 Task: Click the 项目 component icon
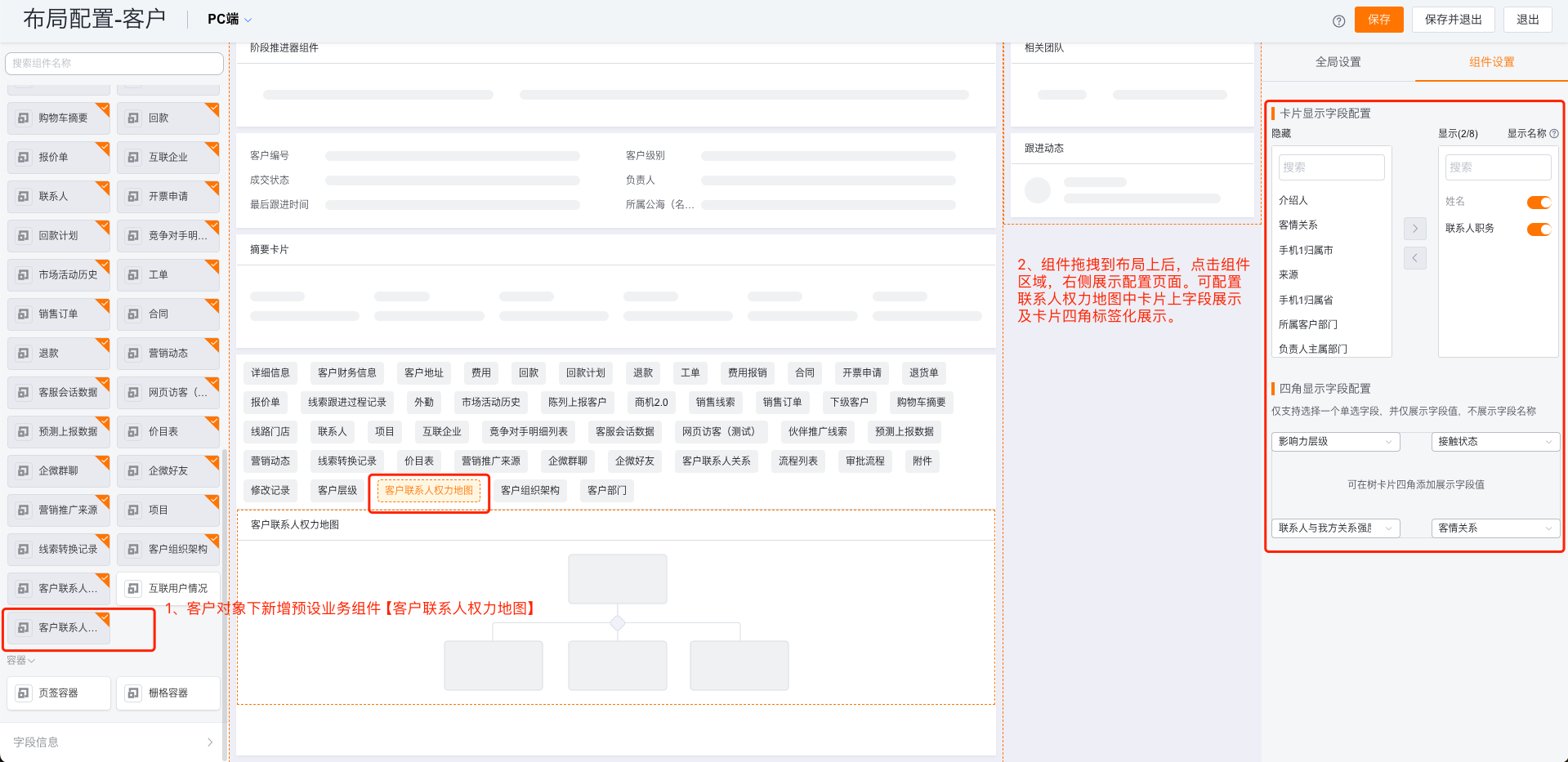point(133,510)
